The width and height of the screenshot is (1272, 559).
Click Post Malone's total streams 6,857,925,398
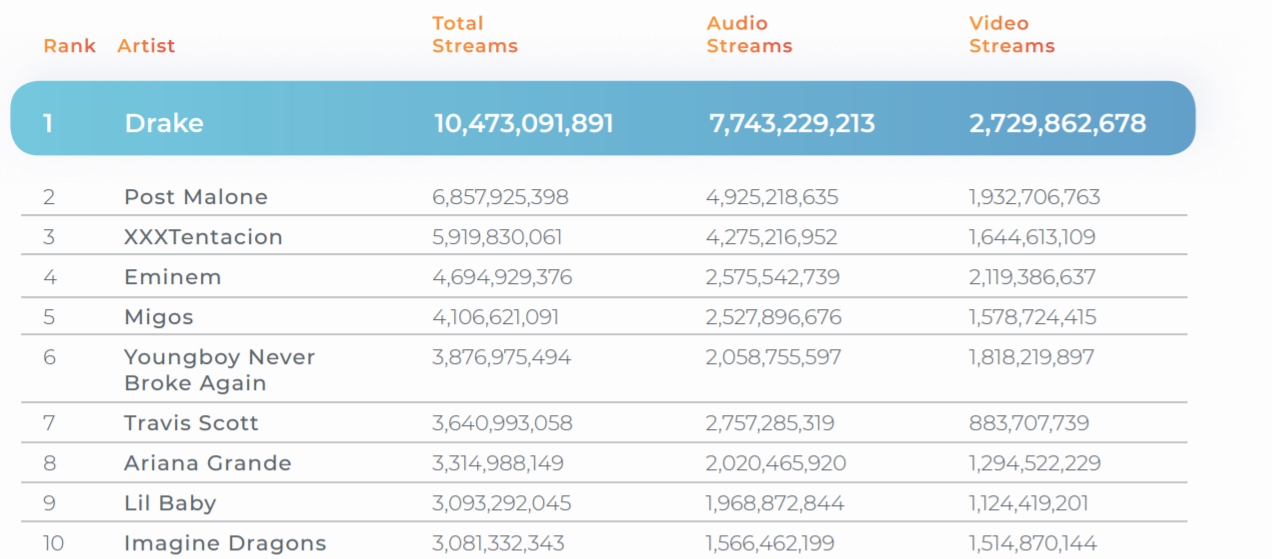coord(500,197)
